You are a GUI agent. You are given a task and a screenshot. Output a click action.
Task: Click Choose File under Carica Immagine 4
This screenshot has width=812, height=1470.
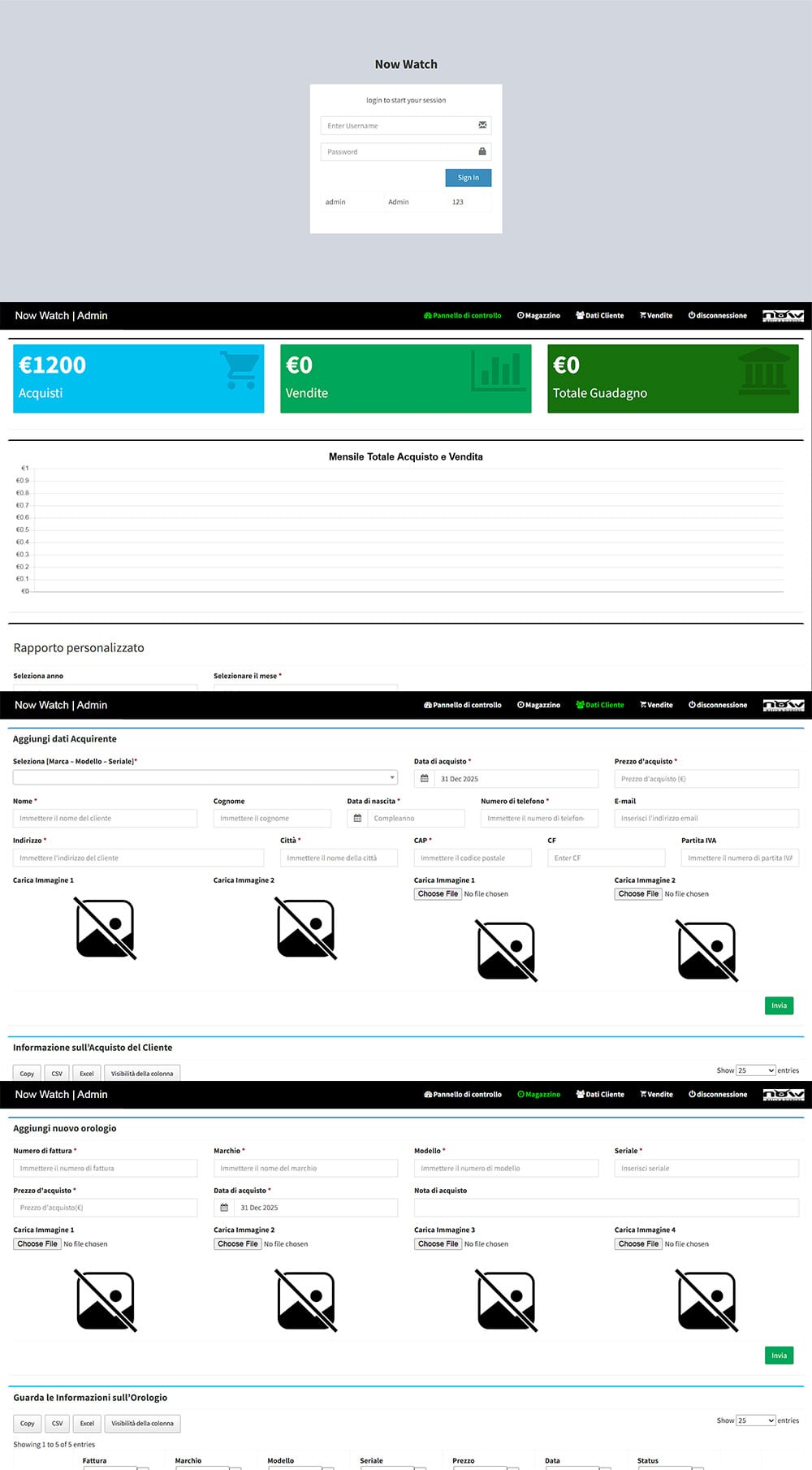[x=638, y=1243]
